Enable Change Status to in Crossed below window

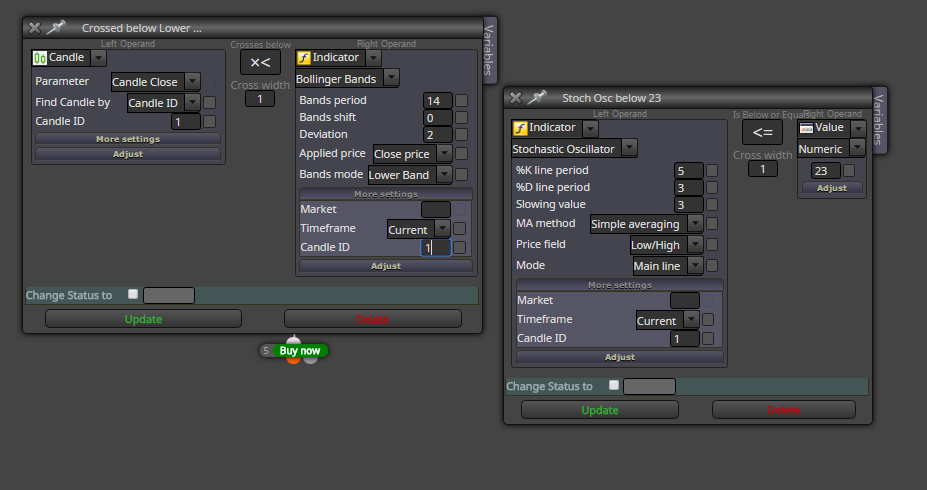coord(133,294)
